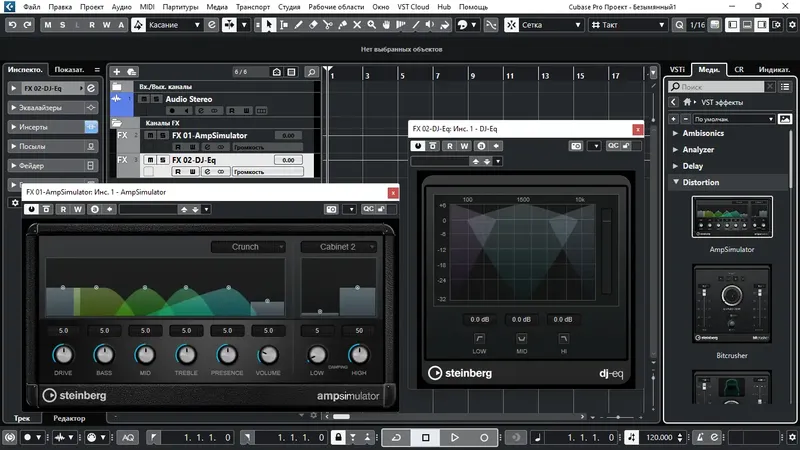The height and width of the screenshot is (450, 800).
Task: Toggle global Mute state button M
Action: click(47, 24)
